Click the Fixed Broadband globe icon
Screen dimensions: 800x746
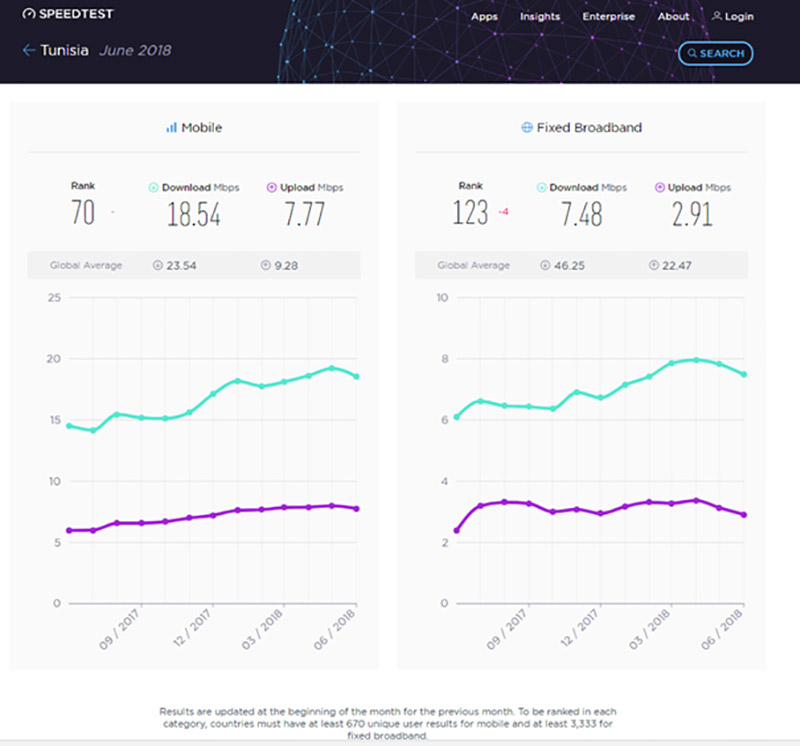527,128
